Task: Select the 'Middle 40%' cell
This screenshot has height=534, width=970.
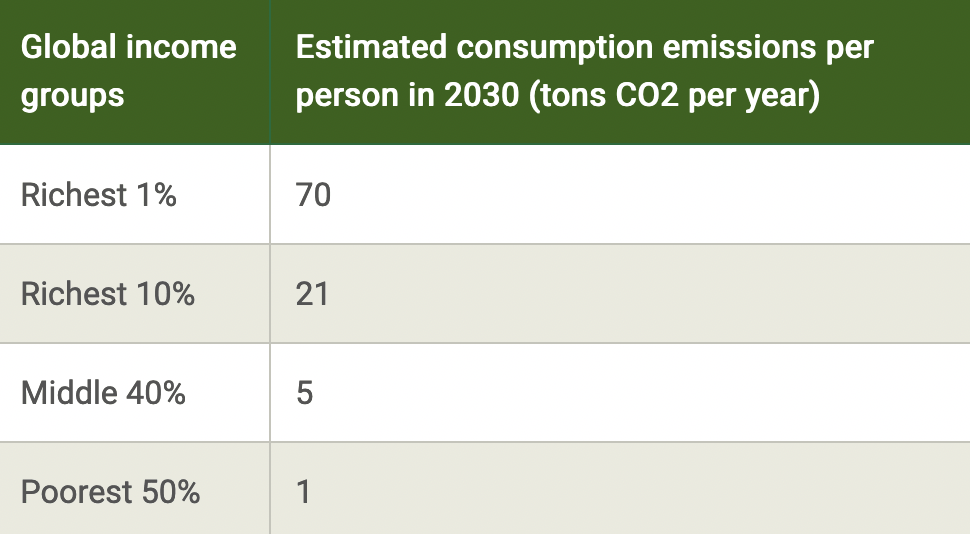Action: pos(103,393)
